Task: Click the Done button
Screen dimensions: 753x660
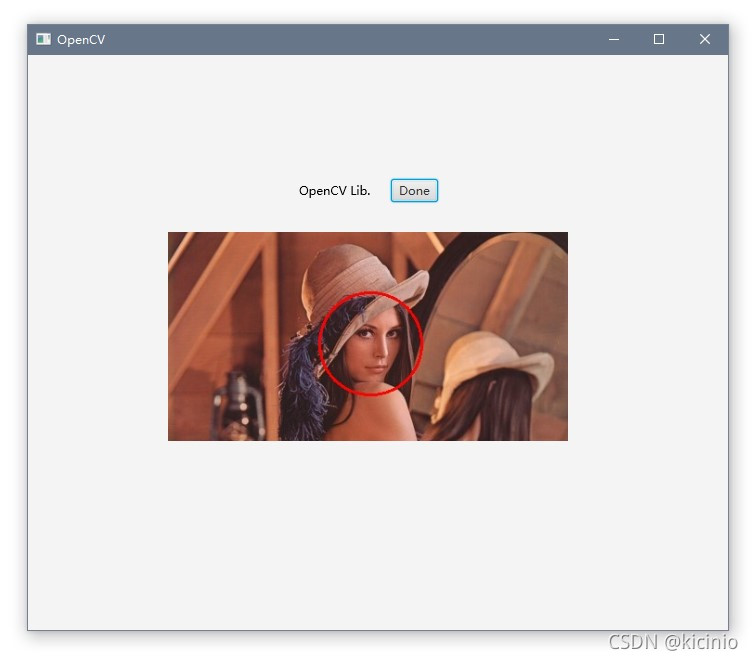Action: 414,191
